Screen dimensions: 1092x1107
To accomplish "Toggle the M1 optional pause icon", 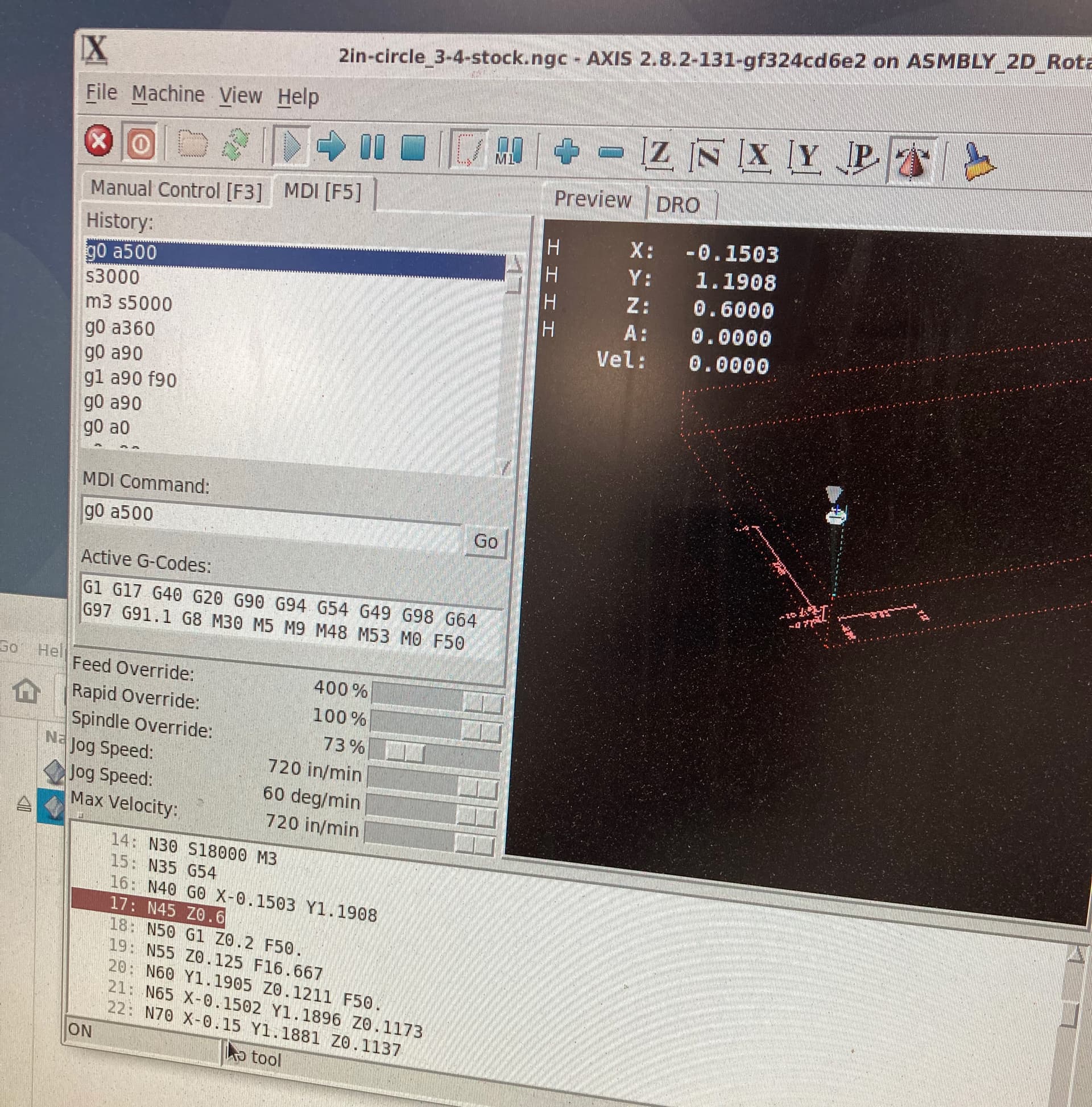I will point(509,151).
